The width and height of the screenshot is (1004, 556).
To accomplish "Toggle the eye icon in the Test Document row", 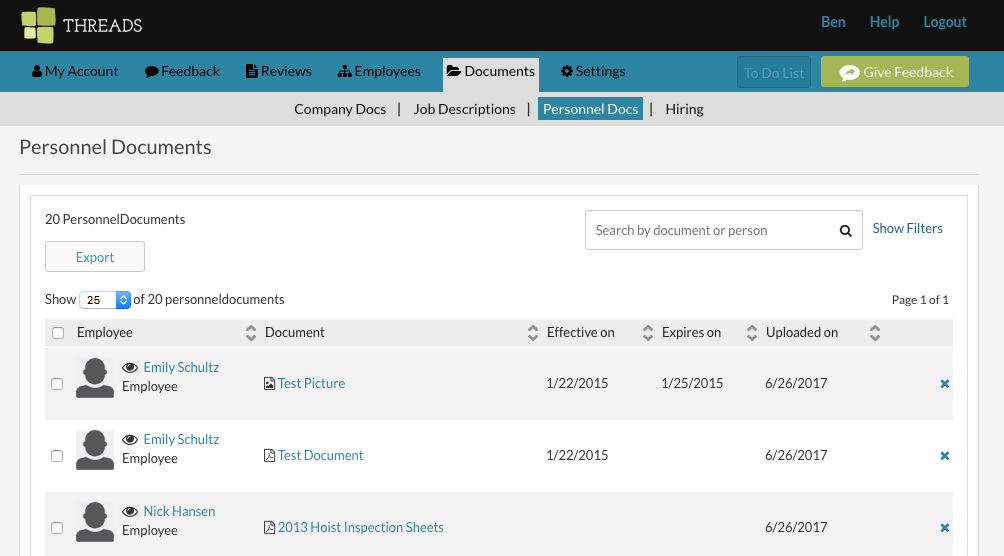I will (130, 439).
